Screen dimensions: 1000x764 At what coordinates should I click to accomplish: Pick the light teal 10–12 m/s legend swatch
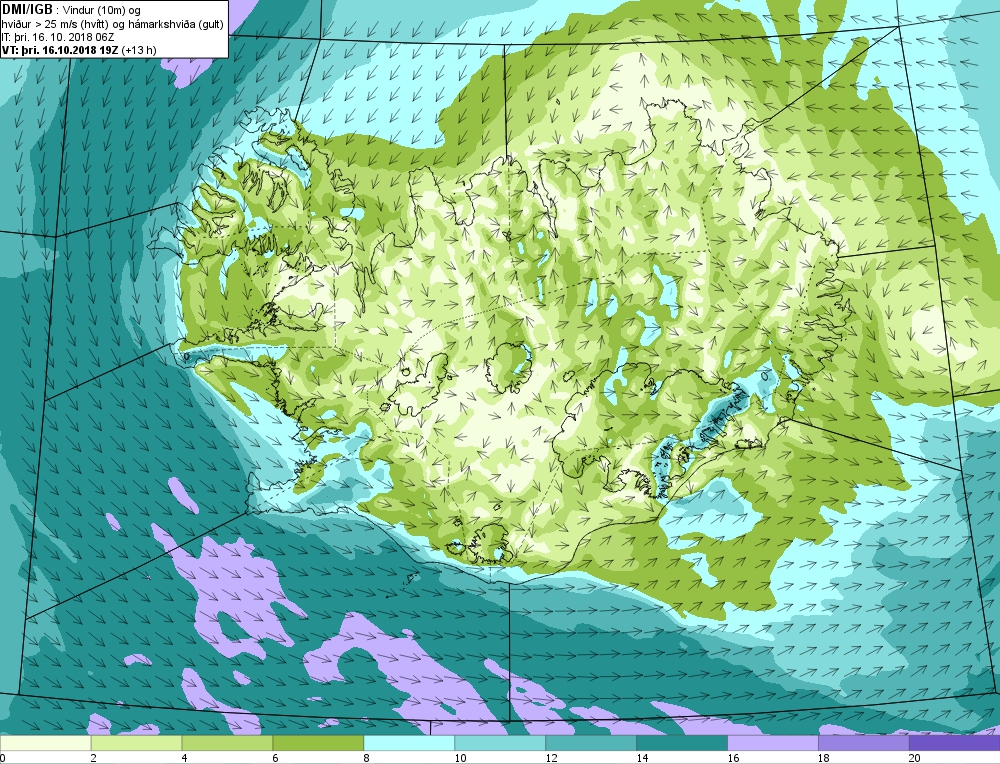(500, 743)
